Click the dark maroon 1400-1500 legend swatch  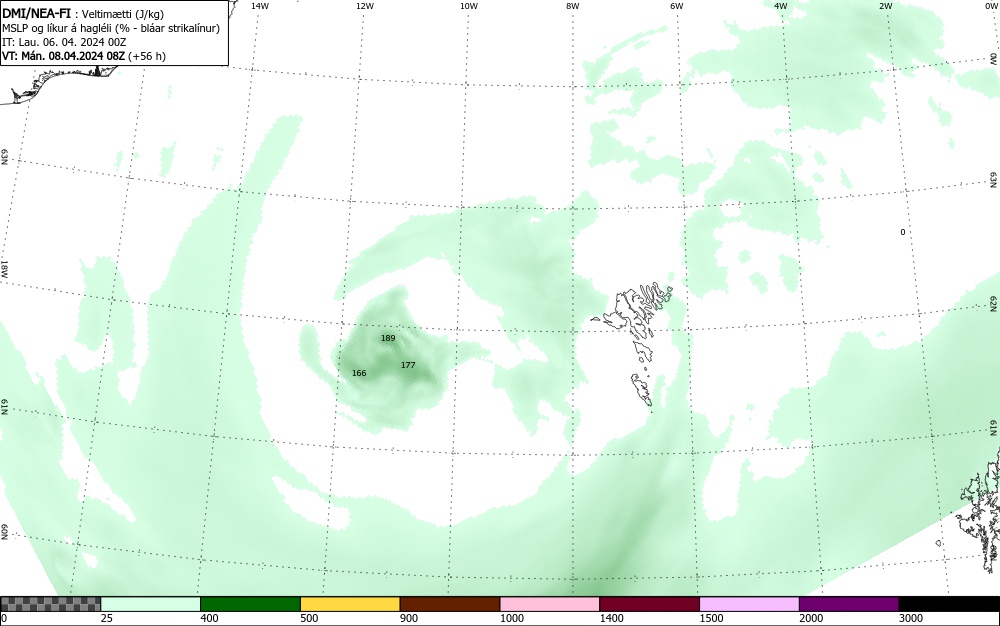(x=649, y=604)
